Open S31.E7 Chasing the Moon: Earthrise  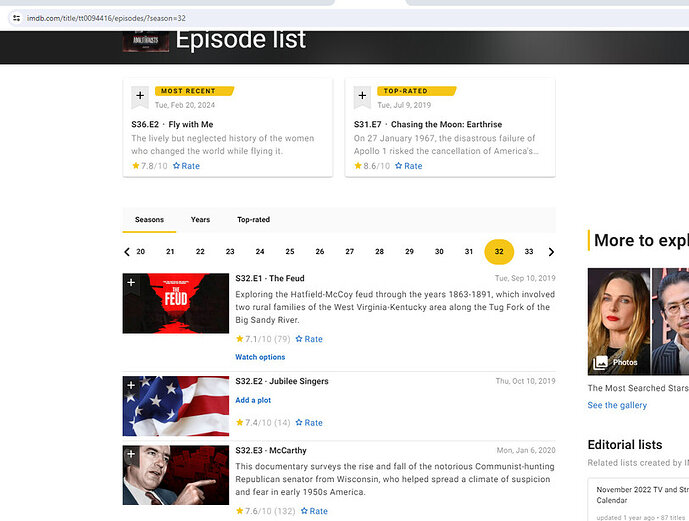[x=428, y=124]
